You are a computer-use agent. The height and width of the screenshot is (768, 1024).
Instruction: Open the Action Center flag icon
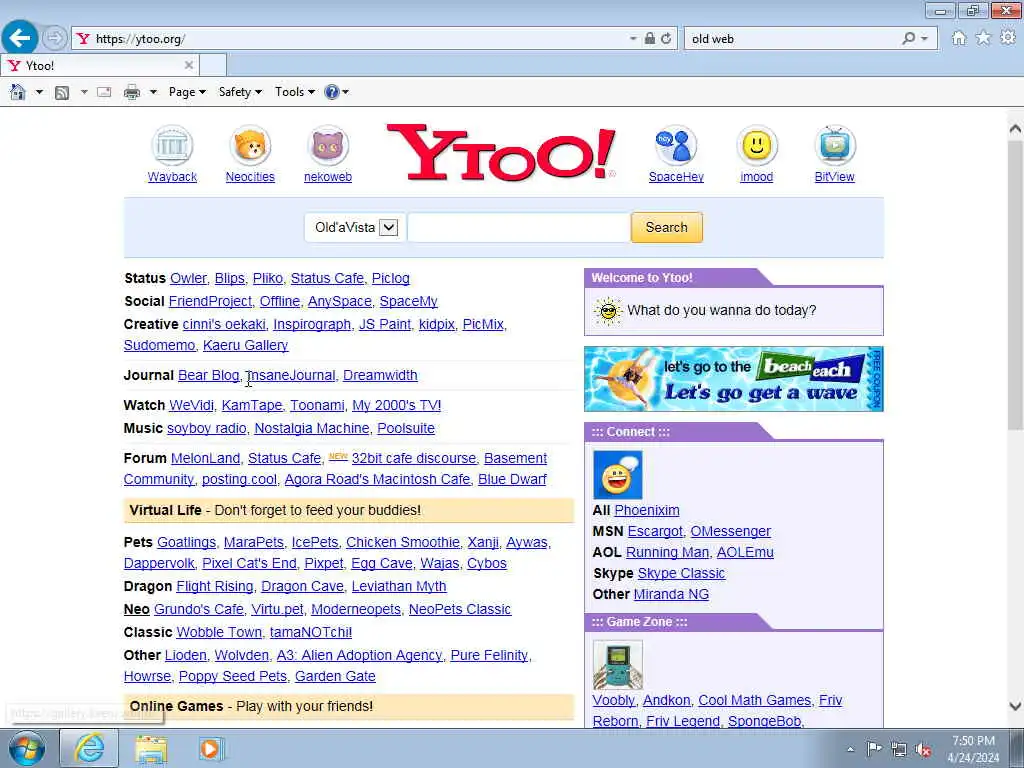pyautogui.click(x=874, y=749)
